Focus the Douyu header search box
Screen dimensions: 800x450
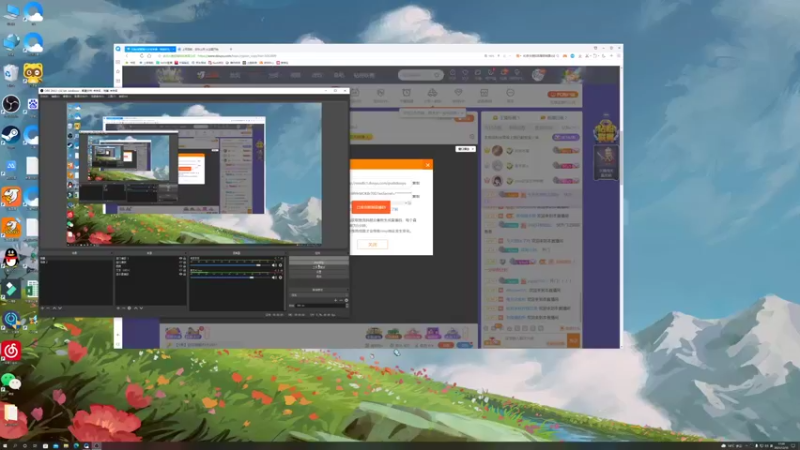coord(420,75)
